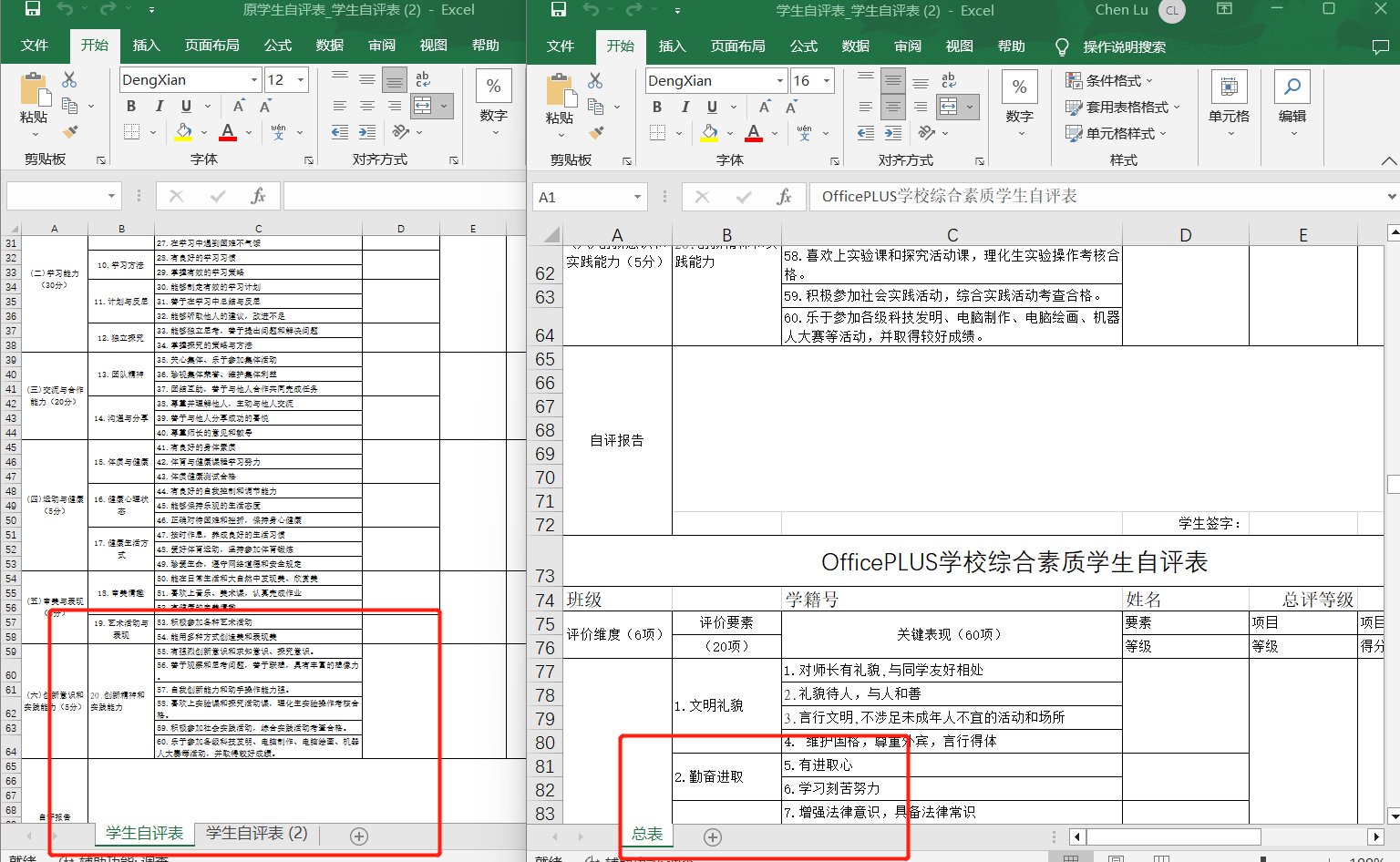Expand the fill color dropdown arrow
Screen dimensions: 1400x862
click(730, 134)
